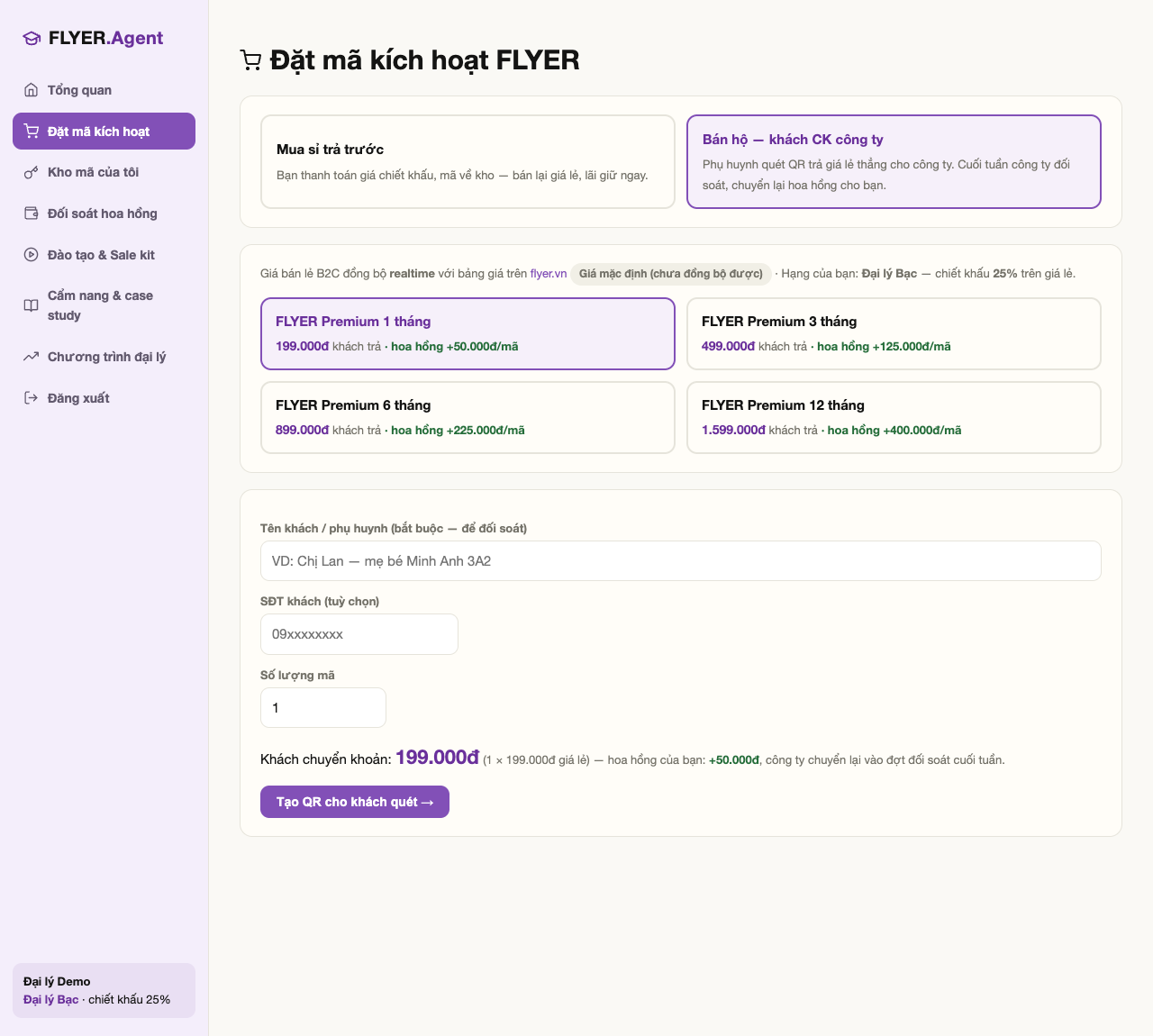The image size is (1153, 1036).
Task: Pick the FLYER Premium 1 tháng package
Action: coord(468,333)
